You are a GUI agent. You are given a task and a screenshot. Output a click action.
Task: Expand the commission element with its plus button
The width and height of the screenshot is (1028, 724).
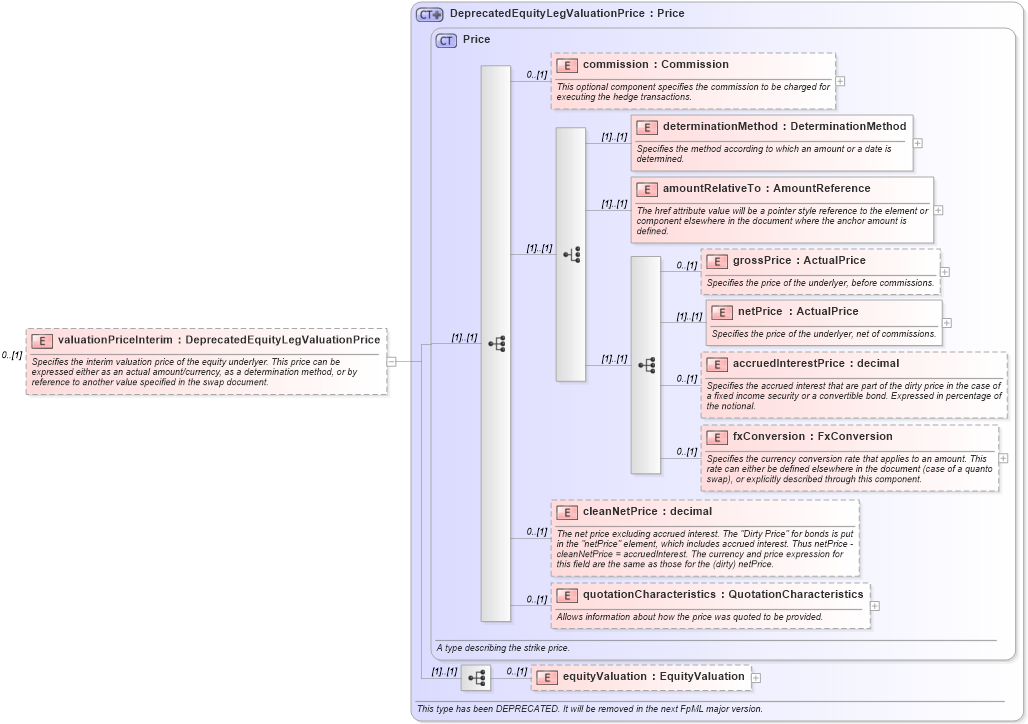[x=841, y=81]
